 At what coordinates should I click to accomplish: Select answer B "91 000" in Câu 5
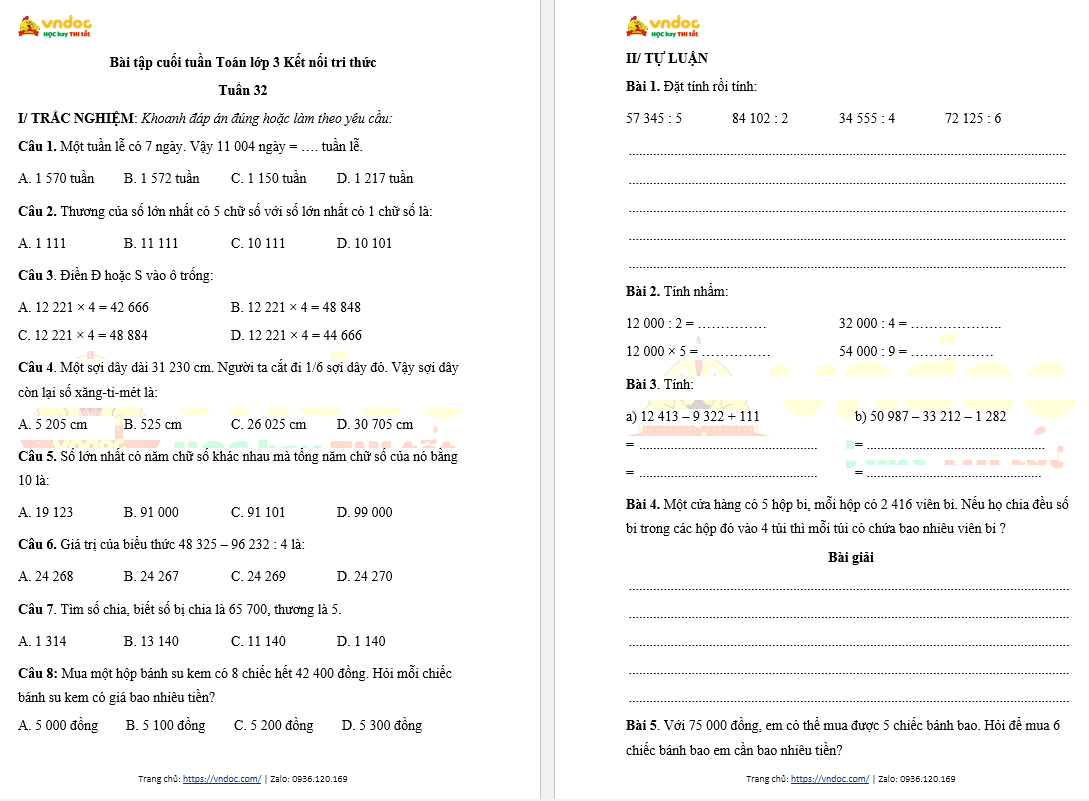[x=151, y=512]
